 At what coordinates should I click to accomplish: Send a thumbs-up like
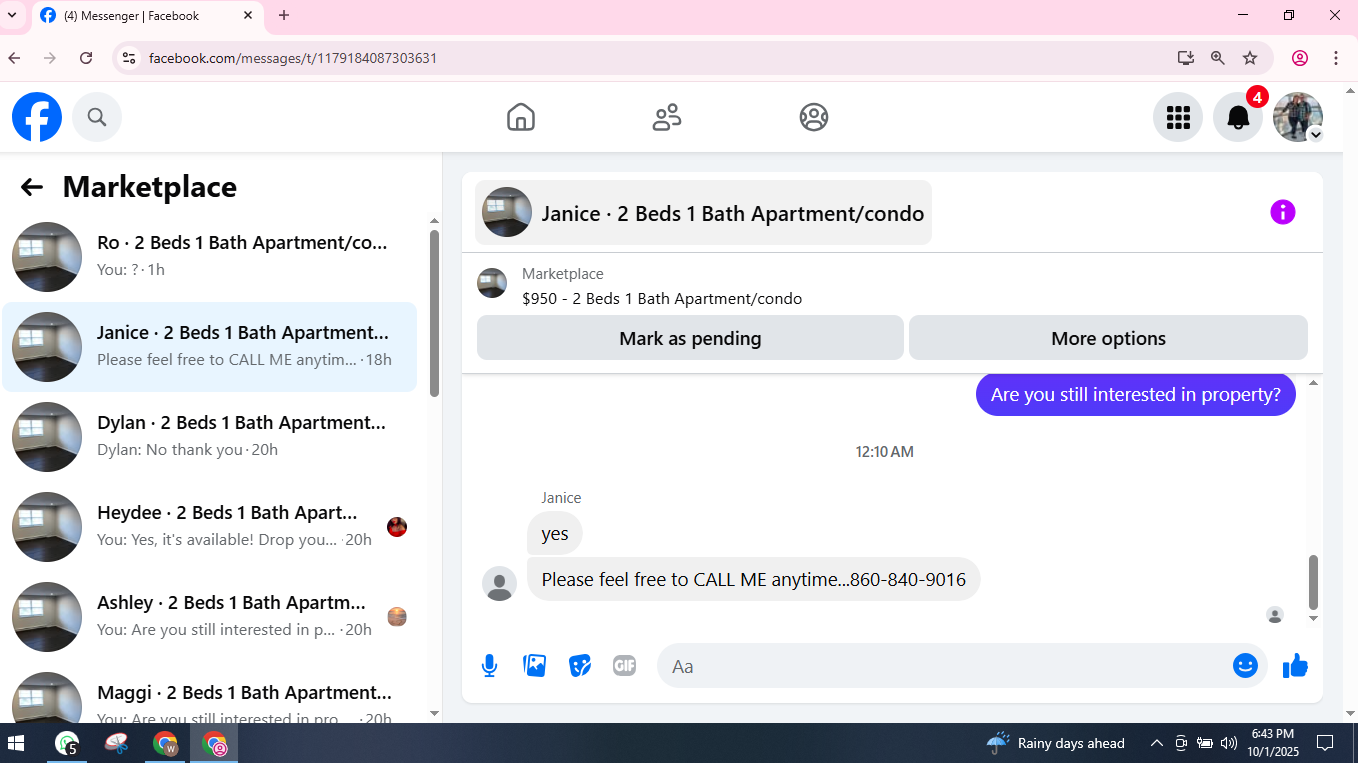pos(1295,666)
